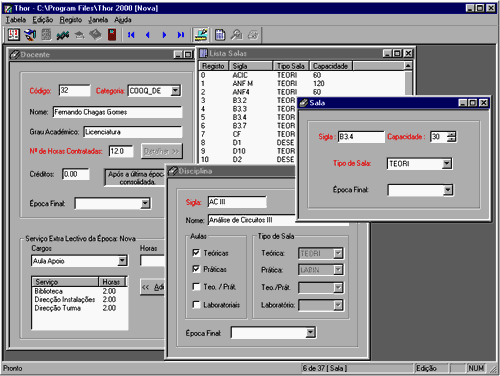Click the first toolbar icon with red figures

point(14,35)
